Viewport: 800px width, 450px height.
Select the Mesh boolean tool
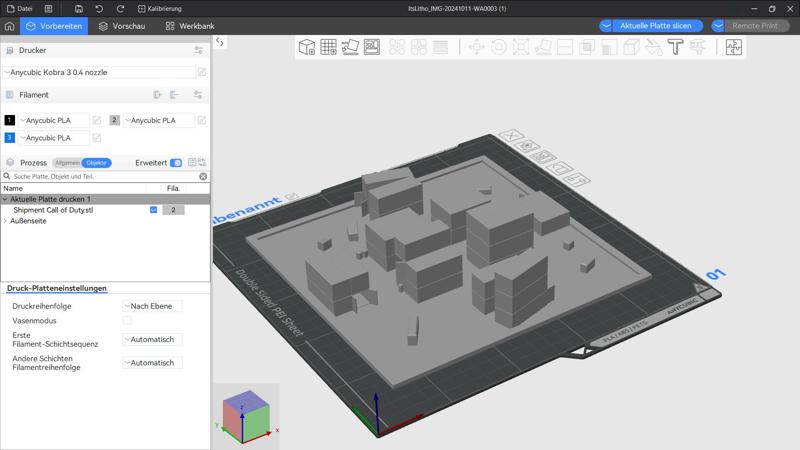(x=587, y=47)
